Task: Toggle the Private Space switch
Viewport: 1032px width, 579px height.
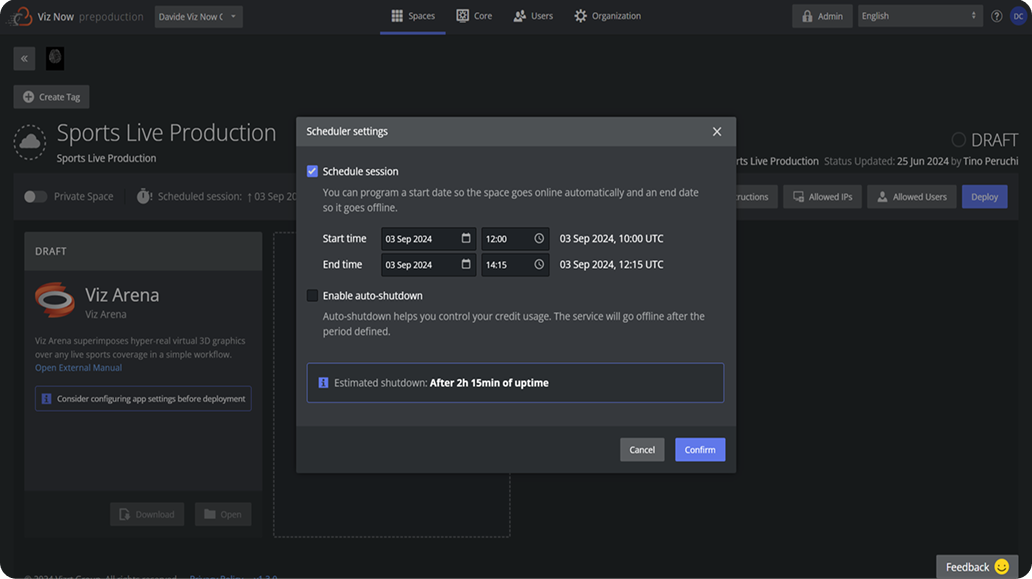Action: tap(36, 197)
